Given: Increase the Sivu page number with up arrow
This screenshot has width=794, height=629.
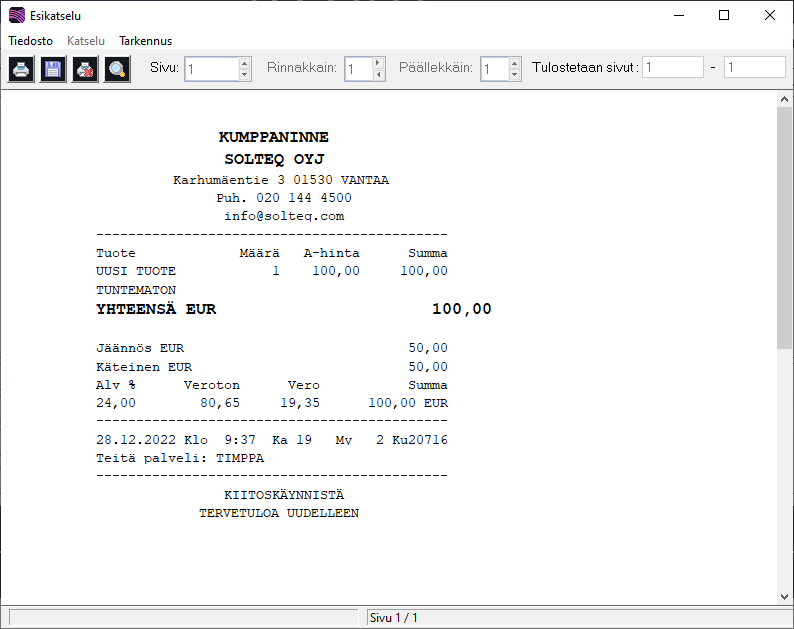Looking at the screenshot, I should click(245, 63).
